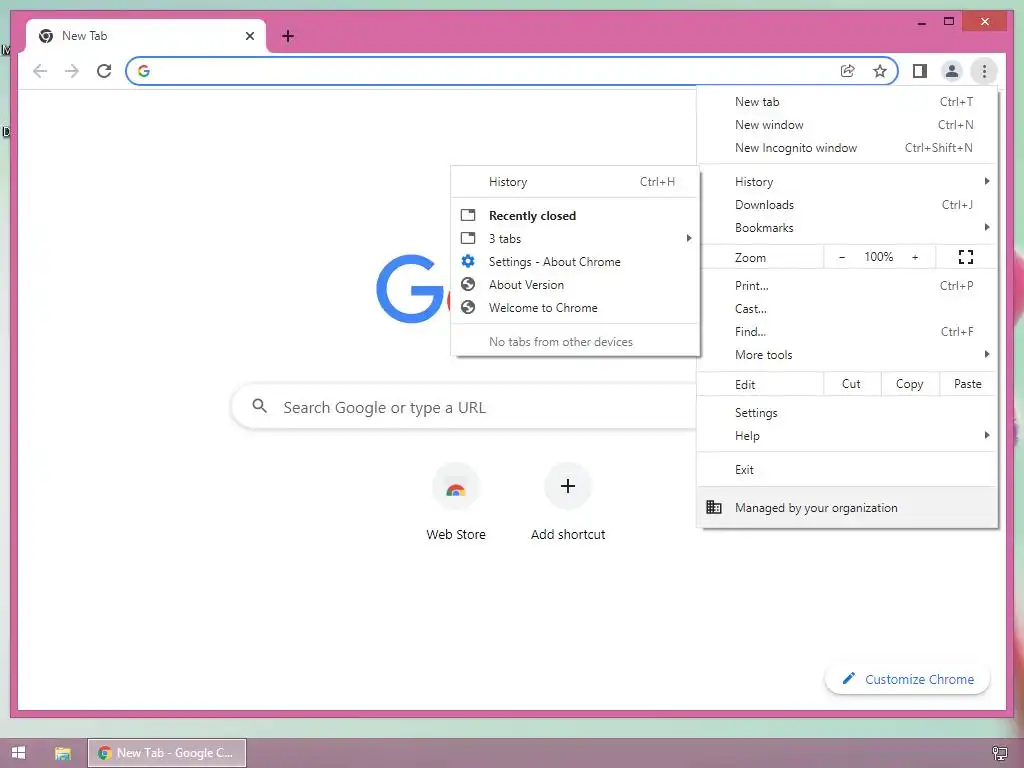Click Customize Chrome button

click(x=907, y=679)
